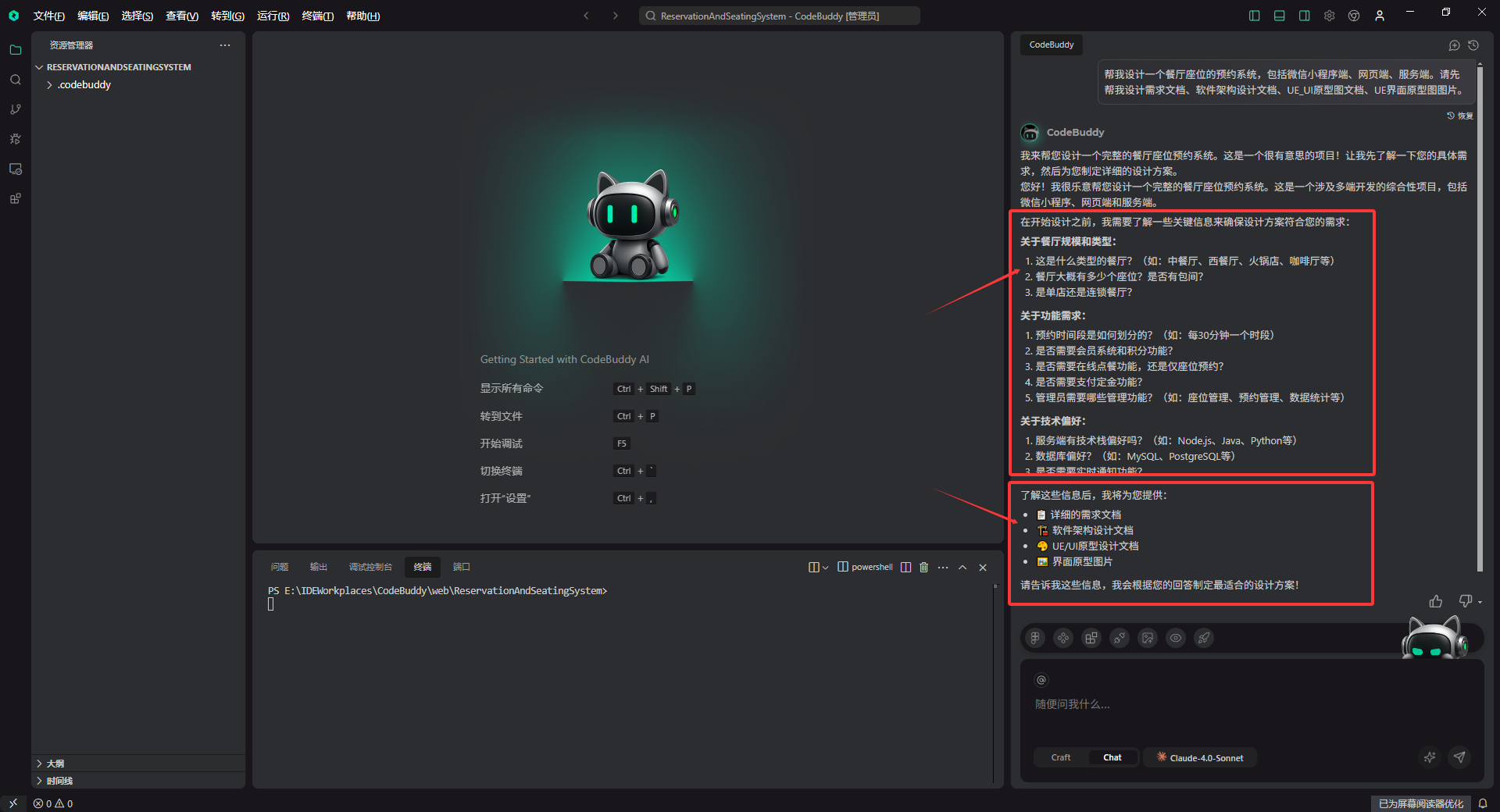Start a new chat with the chat-plus icon

click(x=1454, y=45)
